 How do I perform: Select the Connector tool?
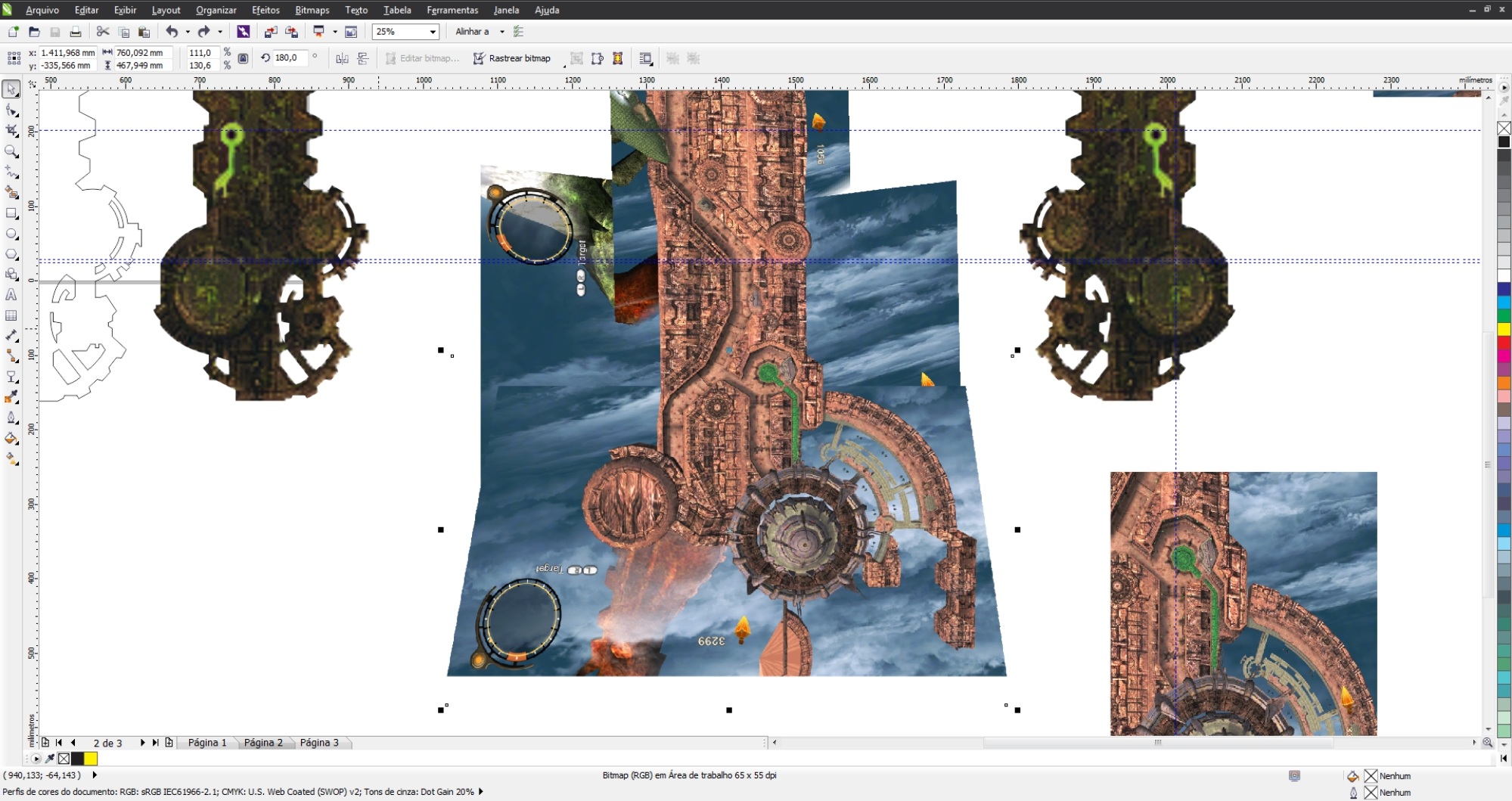(x=11, y=356)
